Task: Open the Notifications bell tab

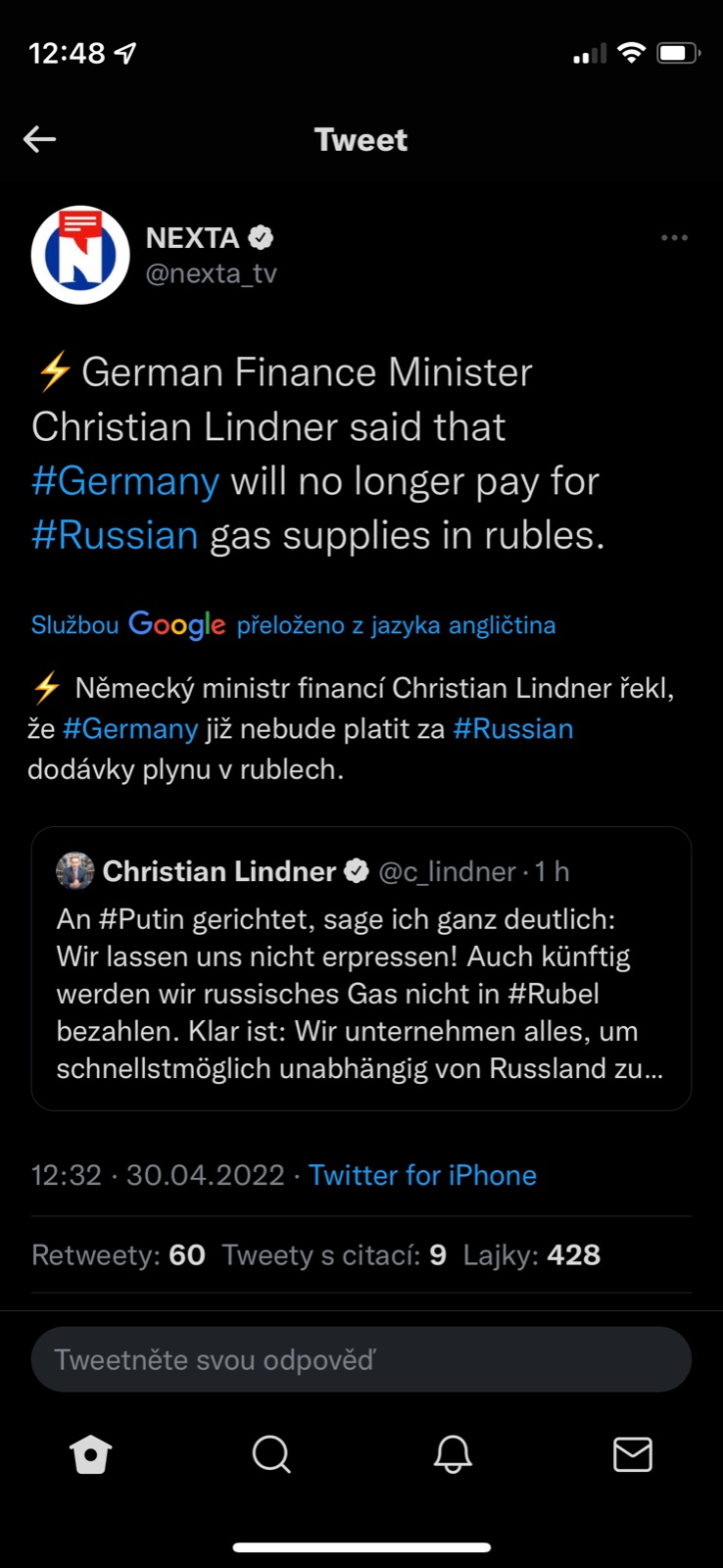Action: tap(453, 1454)
